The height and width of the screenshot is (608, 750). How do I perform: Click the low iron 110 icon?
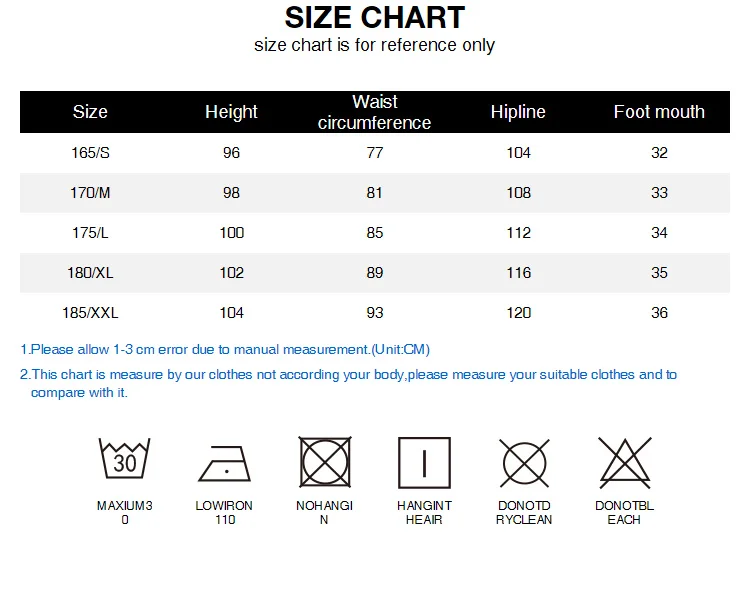pyautogui.click(x=224, y=463)
